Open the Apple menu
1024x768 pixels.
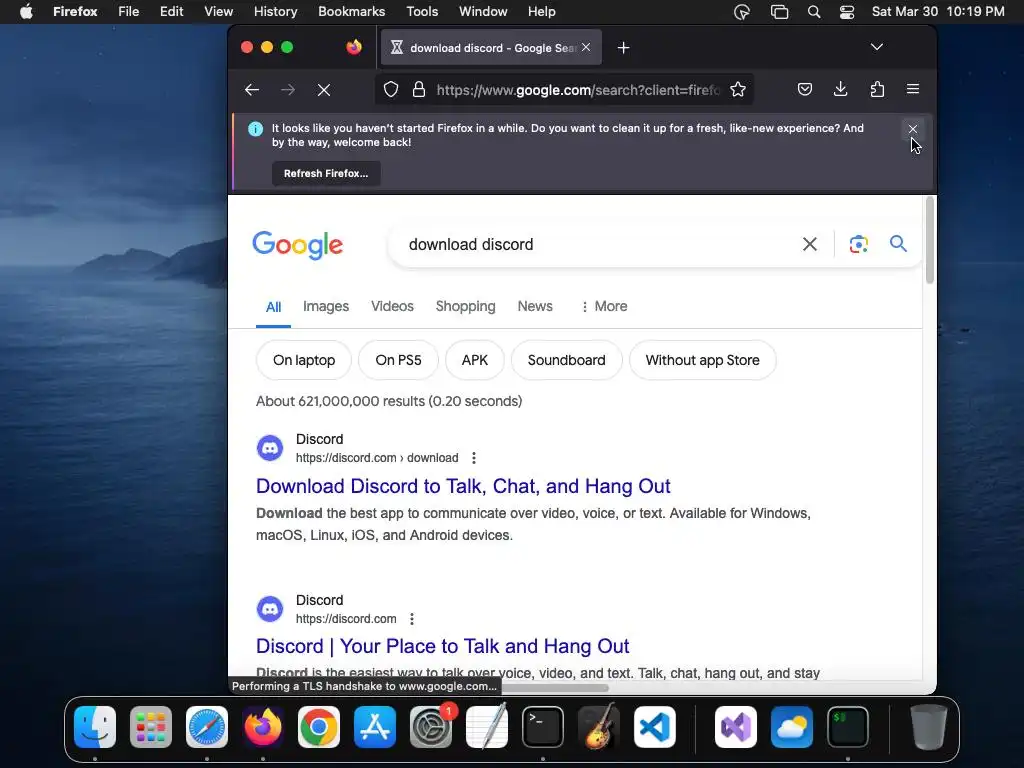click(x=26, y=12)
